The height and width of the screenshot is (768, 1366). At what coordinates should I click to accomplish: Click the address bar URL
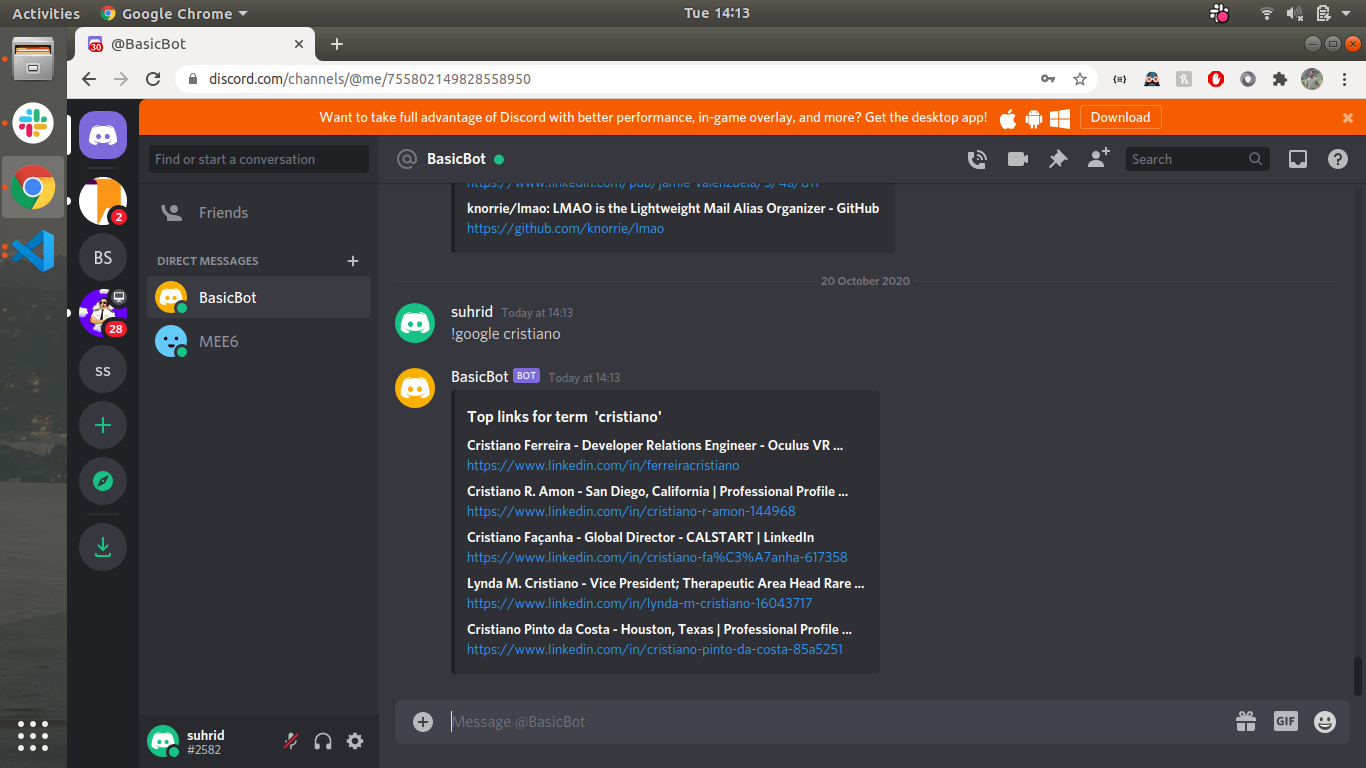(x=370, y=79)
